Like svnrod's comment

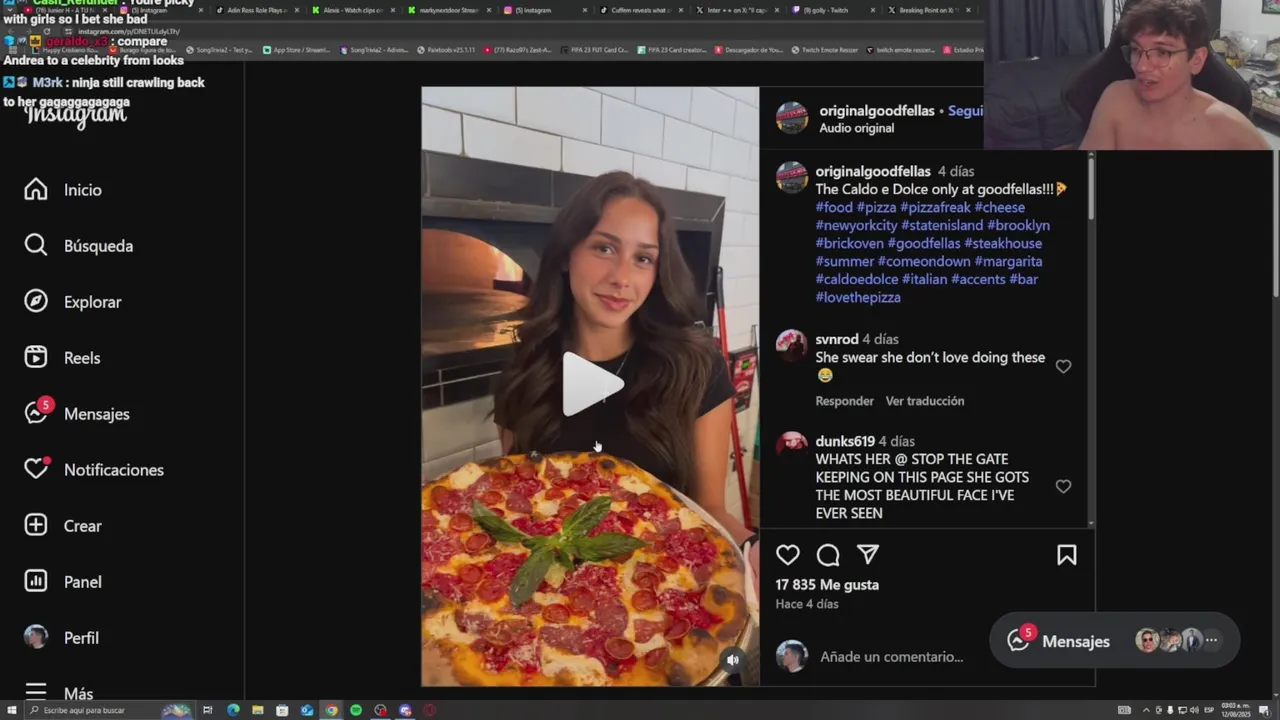click(1063, 366)
